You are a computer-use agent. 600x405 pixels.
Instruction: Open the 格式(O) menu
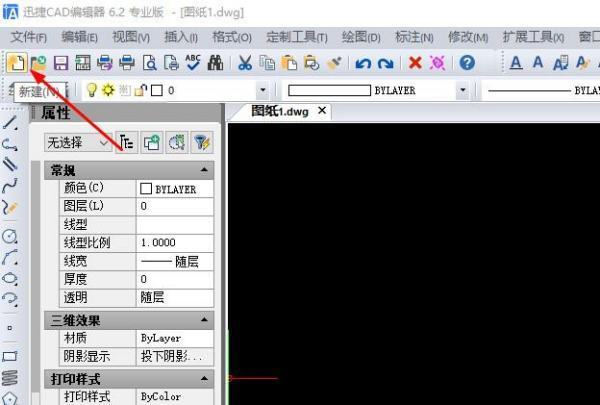(x=232, y=37)
